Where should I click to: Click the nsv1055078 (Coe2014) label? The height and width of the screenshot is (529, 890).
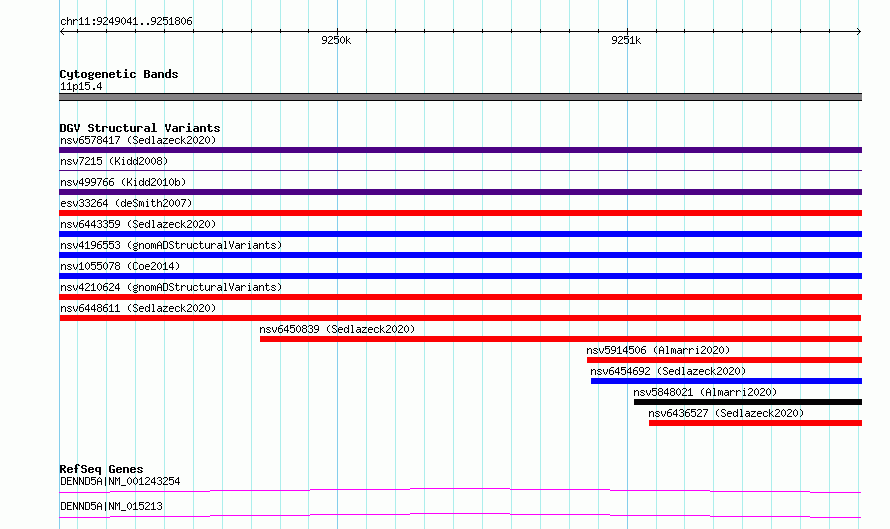[x=120, y=266]
